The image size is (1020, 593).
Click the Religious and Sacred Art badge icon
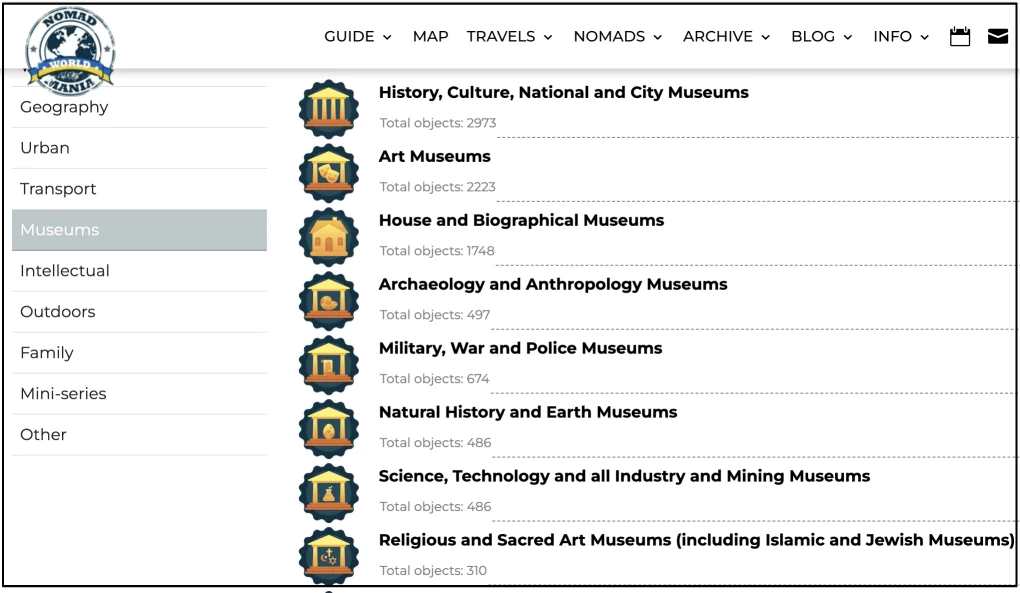coord(328,556)
